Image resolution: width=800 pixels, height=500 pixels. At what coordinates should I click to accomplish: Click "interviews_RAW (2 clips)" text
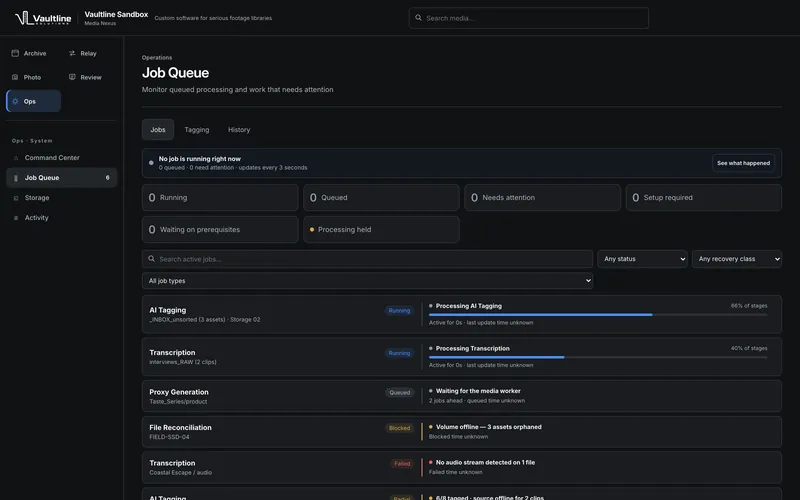click(x=183, y=362)
